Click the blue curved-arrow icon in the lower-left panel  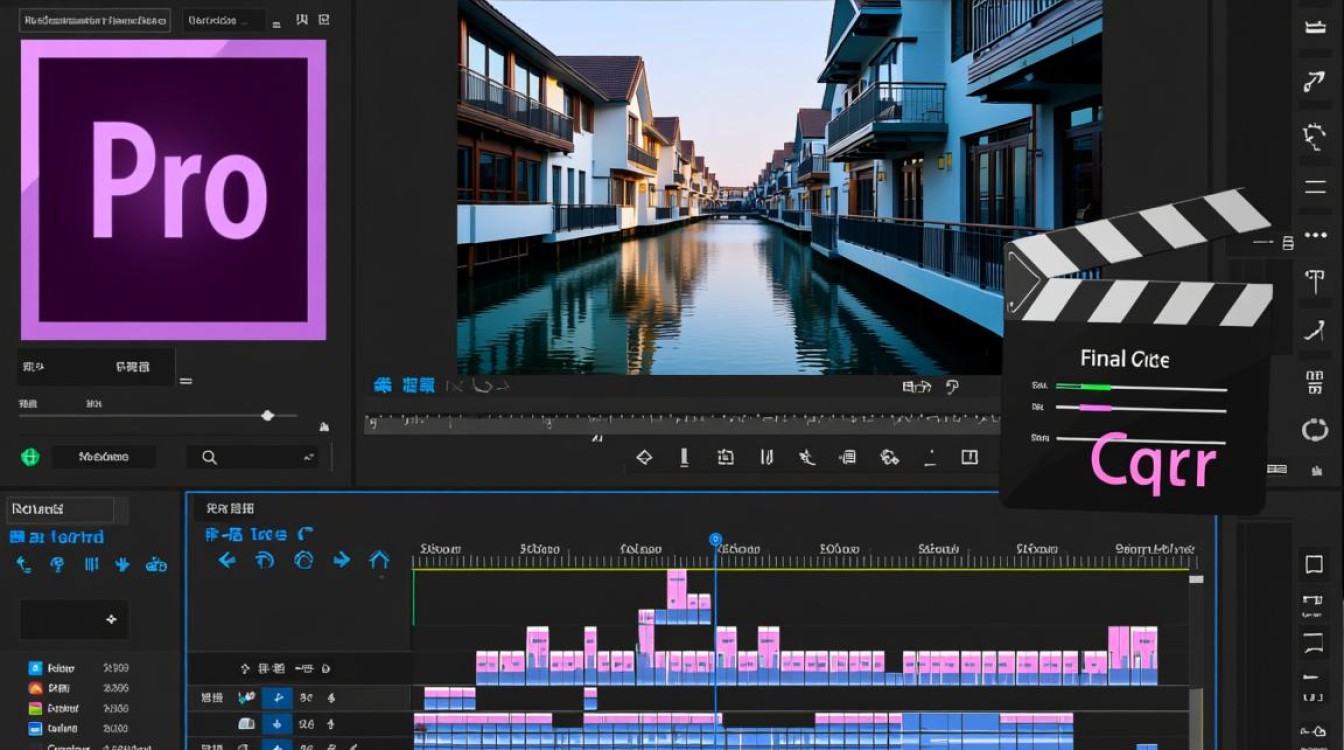point(24,565)
